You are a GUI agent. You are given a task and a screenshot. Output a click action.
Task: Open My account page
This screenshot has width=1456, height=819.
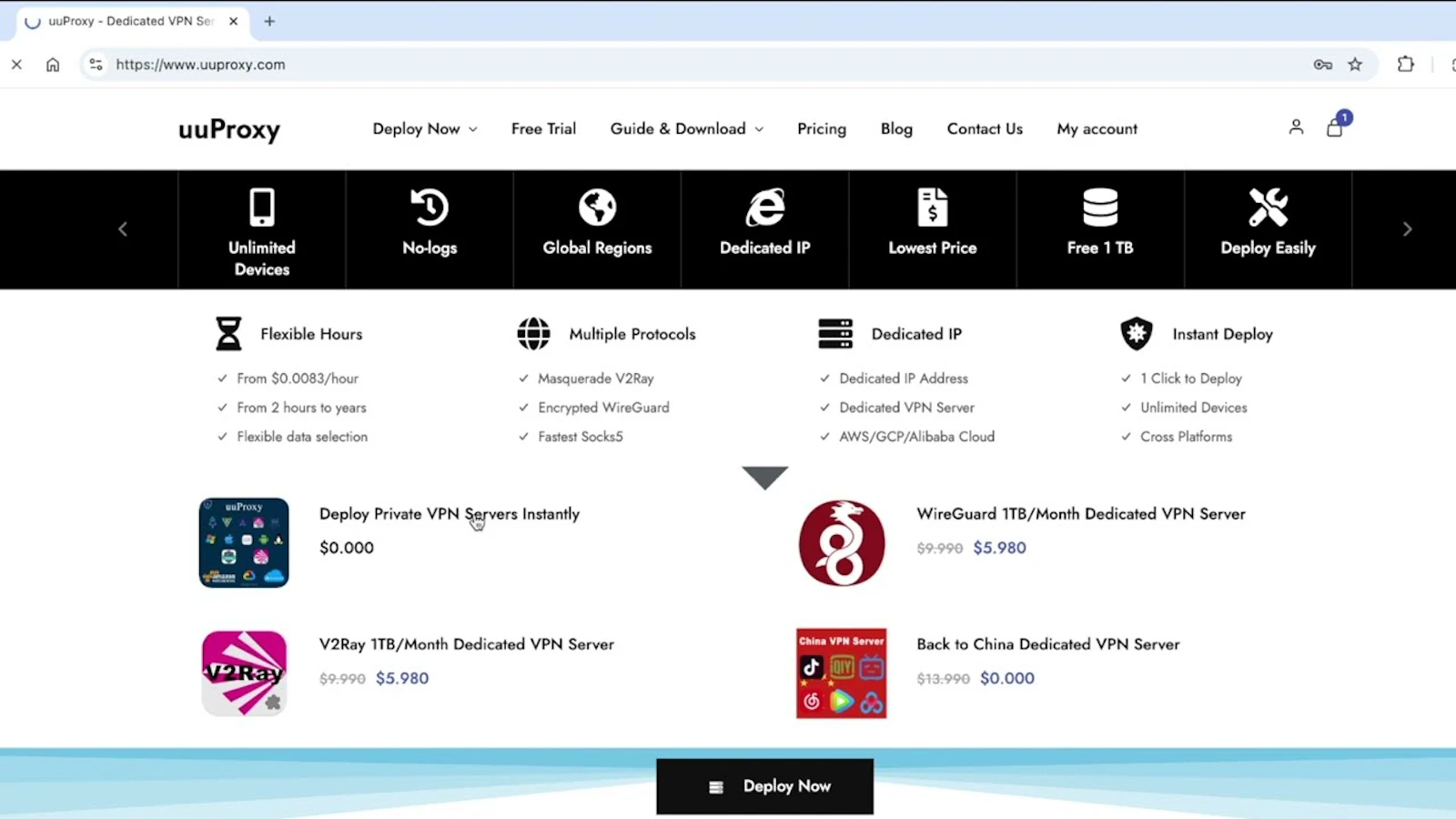point(1097,129)
